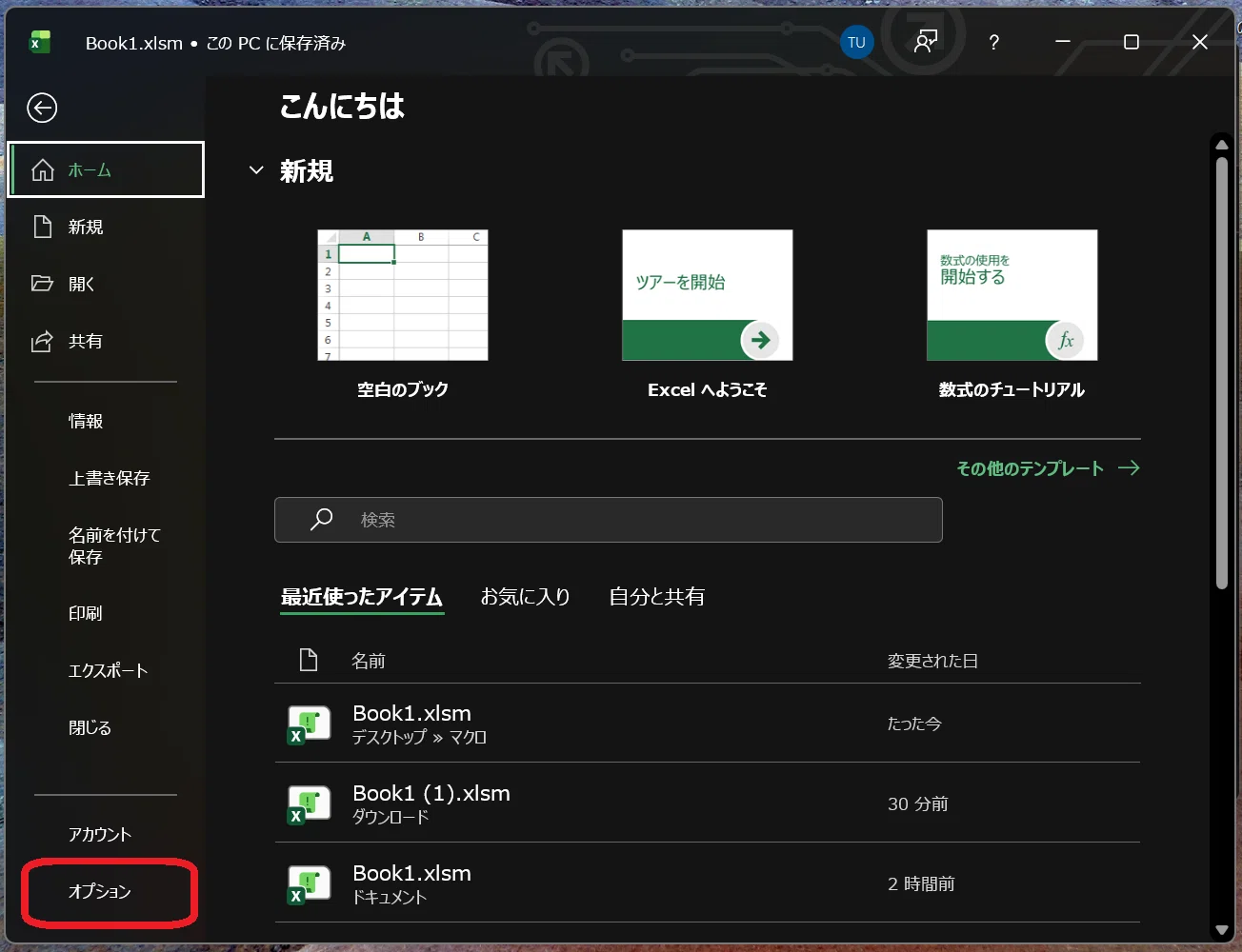Click the Excel へようこそ caption text
This screenshot has height=952, width=1242.
pos(708,389)
